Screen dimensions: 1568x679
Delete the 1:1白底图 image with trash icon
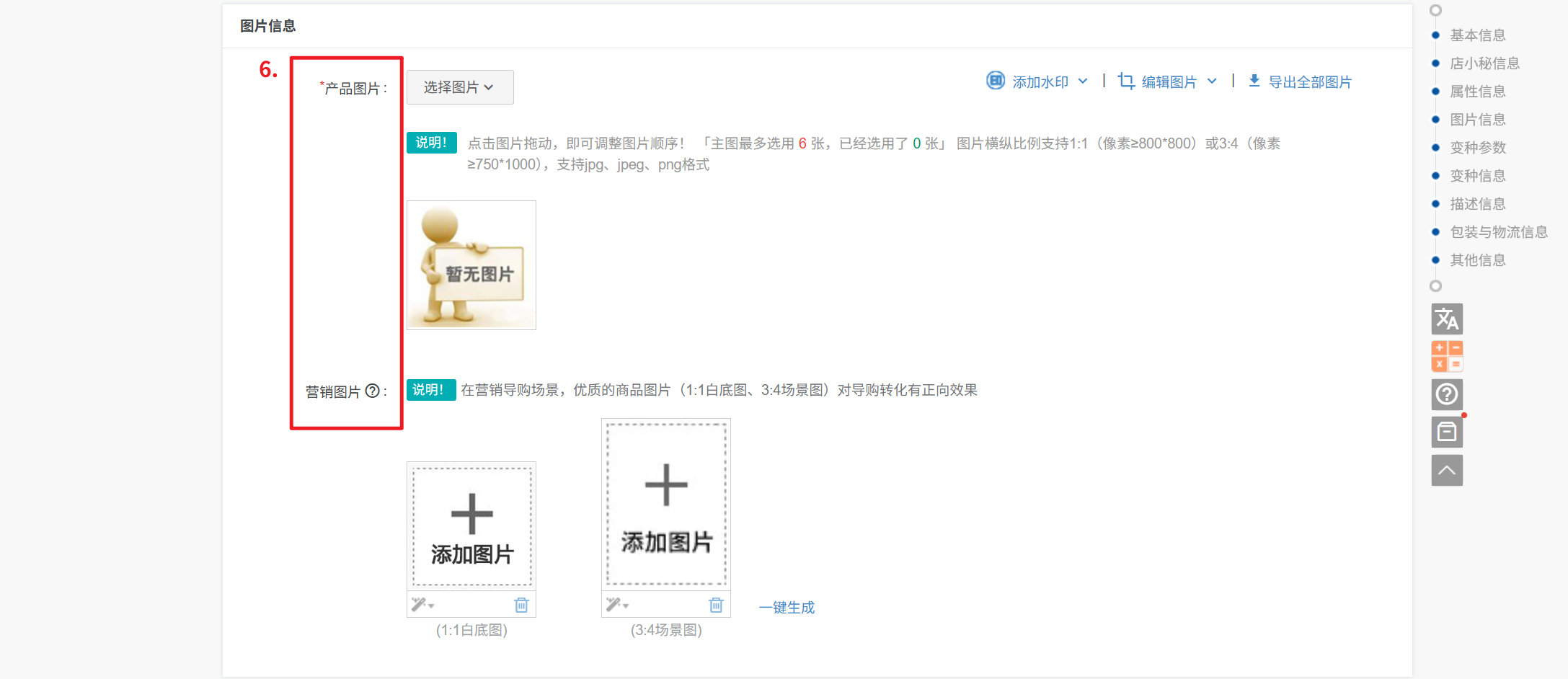[x=521, y=605]
